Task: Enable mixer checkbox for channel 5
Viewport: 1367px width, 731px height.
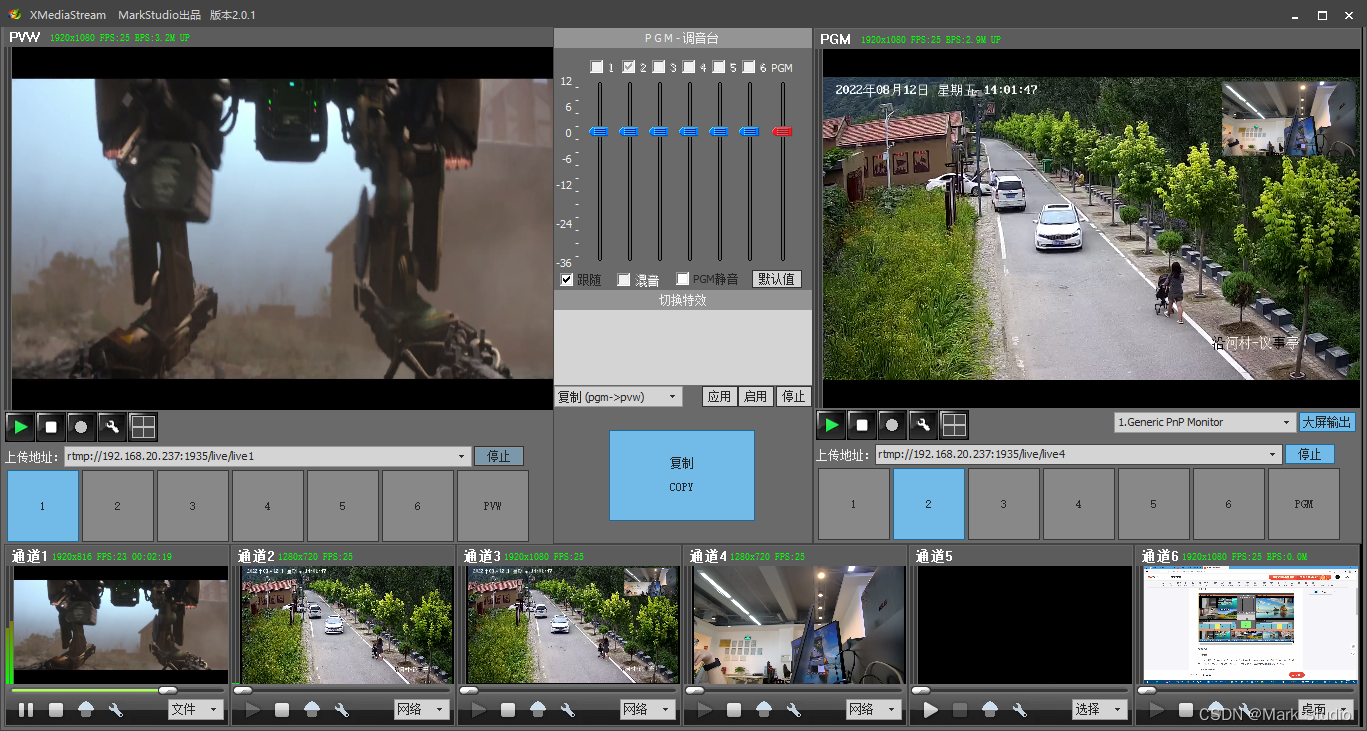Action: (x=719, y=67)
